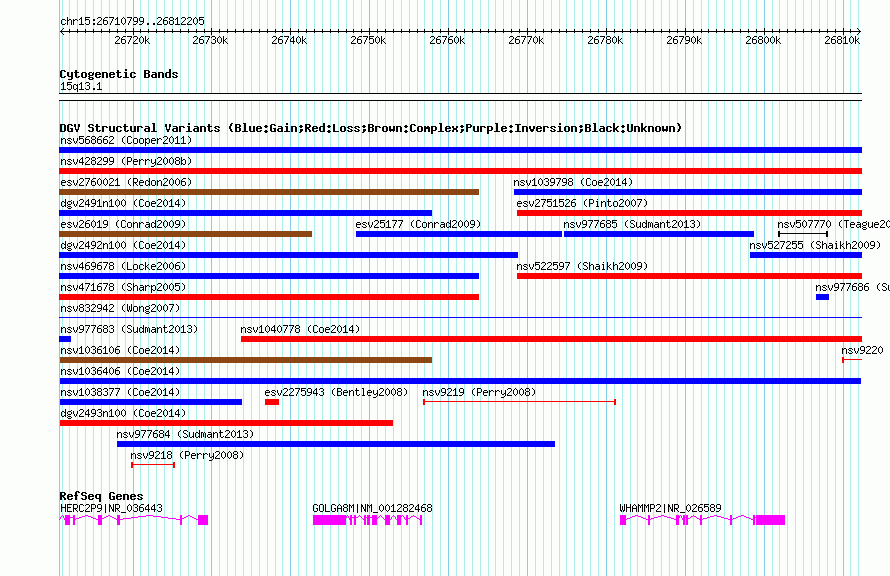Open the dgv2492n100 (Coe2014) label
Image resolution: width=890 pixels, height=576 pixels.
123,245
